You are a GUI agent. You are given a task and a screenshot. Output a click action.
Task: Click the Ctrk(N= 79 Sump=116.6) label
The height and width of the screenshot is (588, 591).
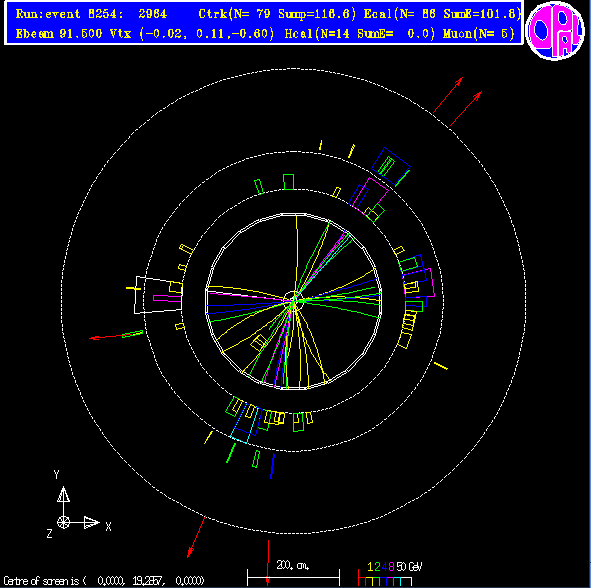[x=277, y=14]
